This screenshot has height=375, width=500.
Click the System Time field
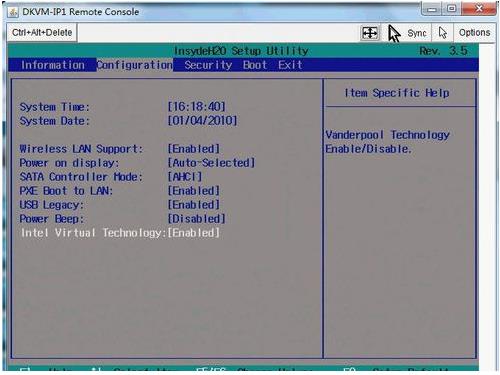pos(197,107)
